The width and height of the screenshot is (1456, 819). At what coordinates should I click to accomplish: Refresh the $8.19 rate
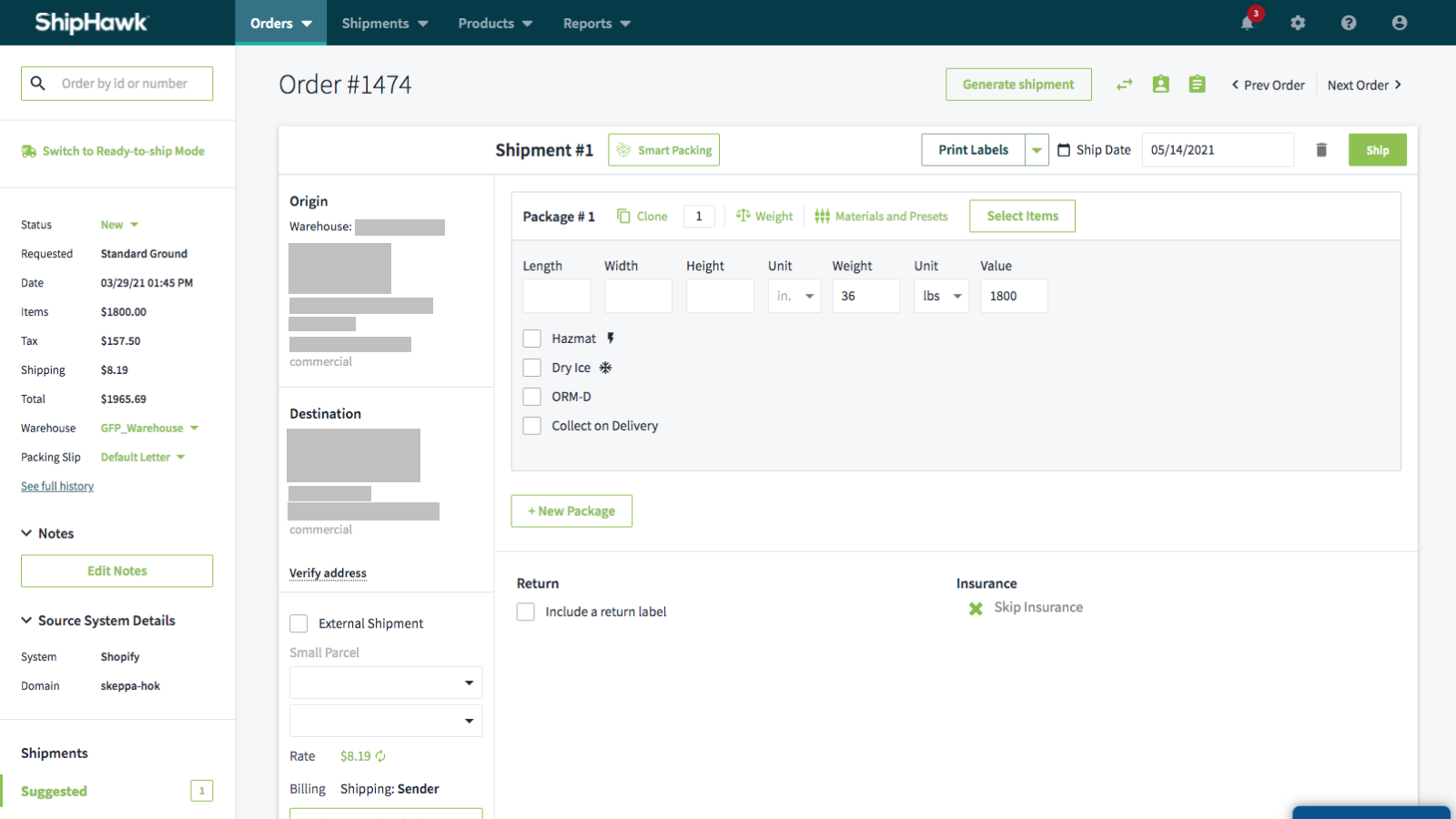(380, 756)
